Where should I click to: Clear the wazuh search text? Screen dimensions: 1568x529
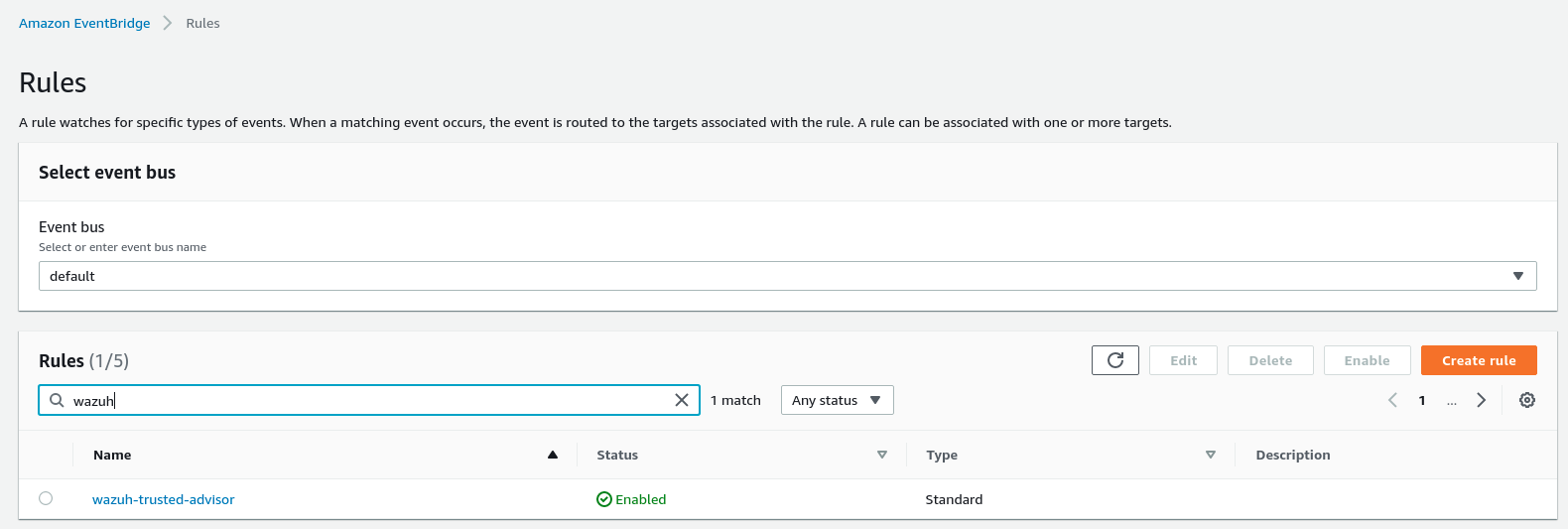pos(682,400)
